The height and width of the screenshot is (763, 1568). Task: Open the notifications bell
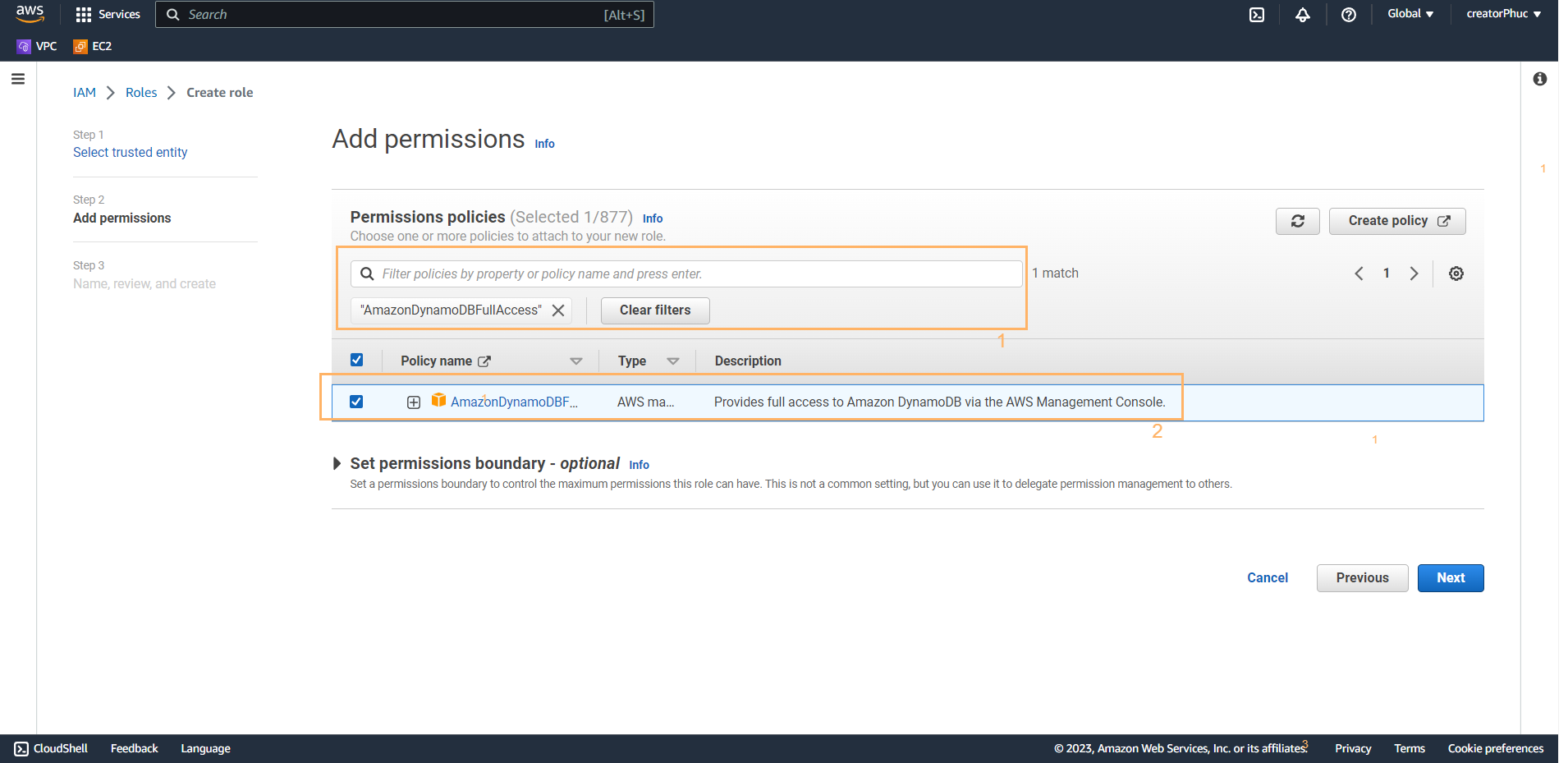1303,15
